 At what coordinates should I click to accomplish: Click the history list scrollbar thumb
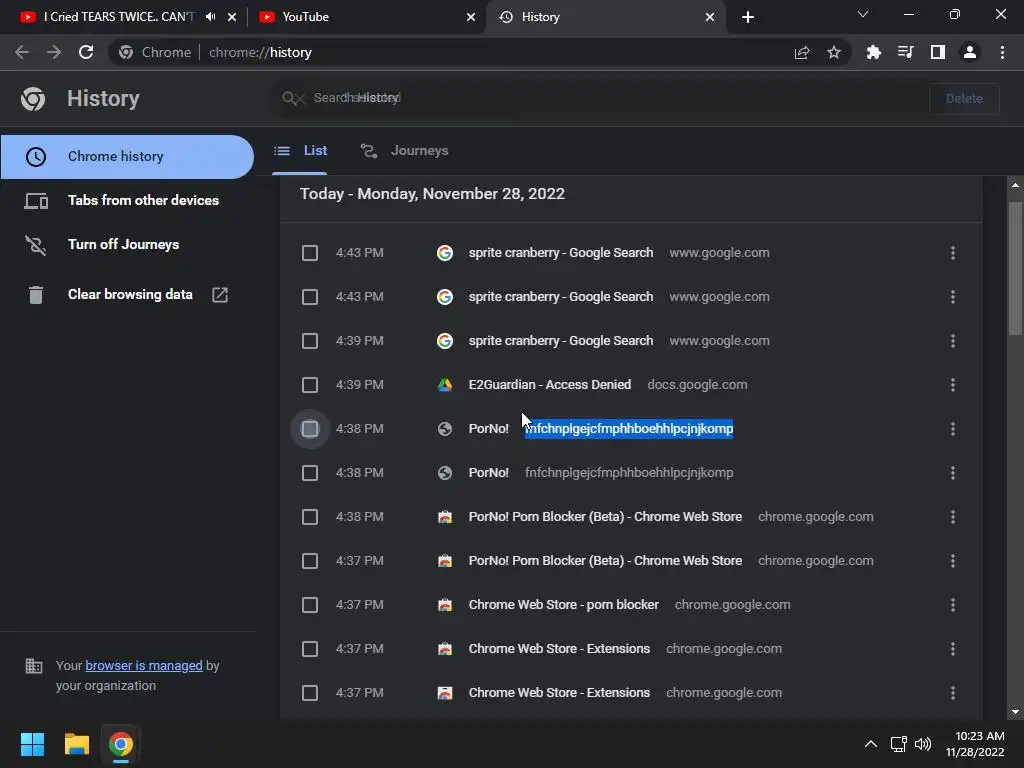[1015, 268]
